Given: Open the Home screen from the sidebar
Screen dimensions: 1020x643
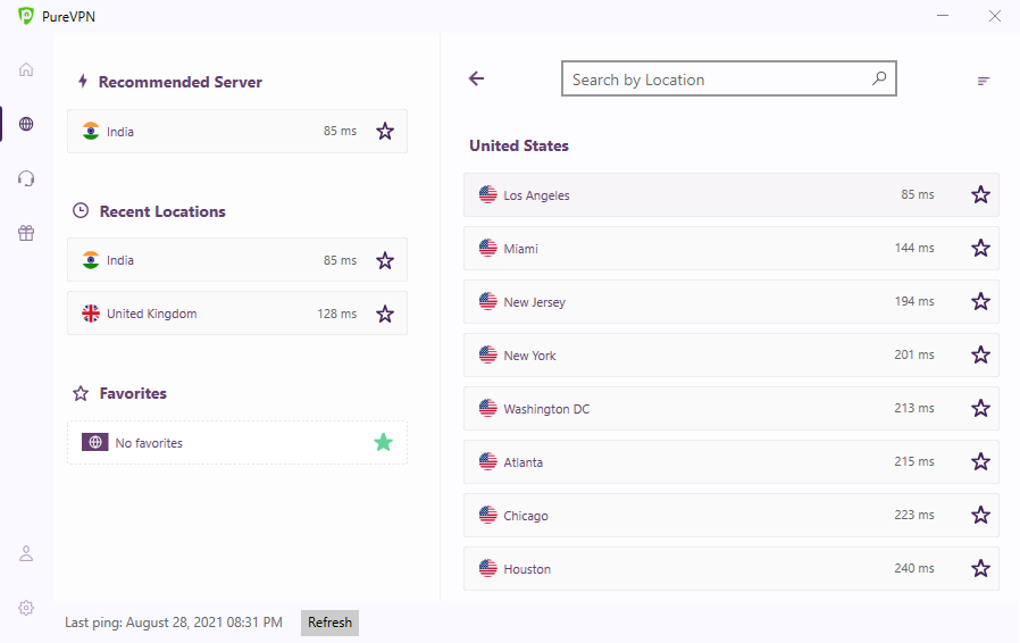Looking at the screenshot, I should [25, 69].
